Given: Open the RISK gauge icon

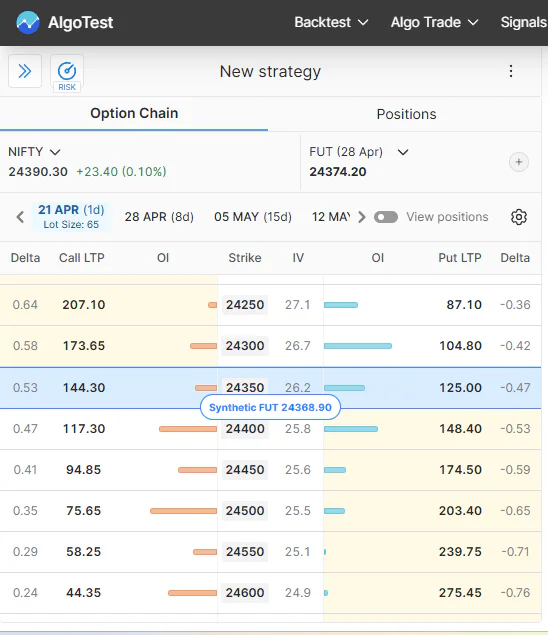Looking at the screenshot, I should click(x=67, y=74).
